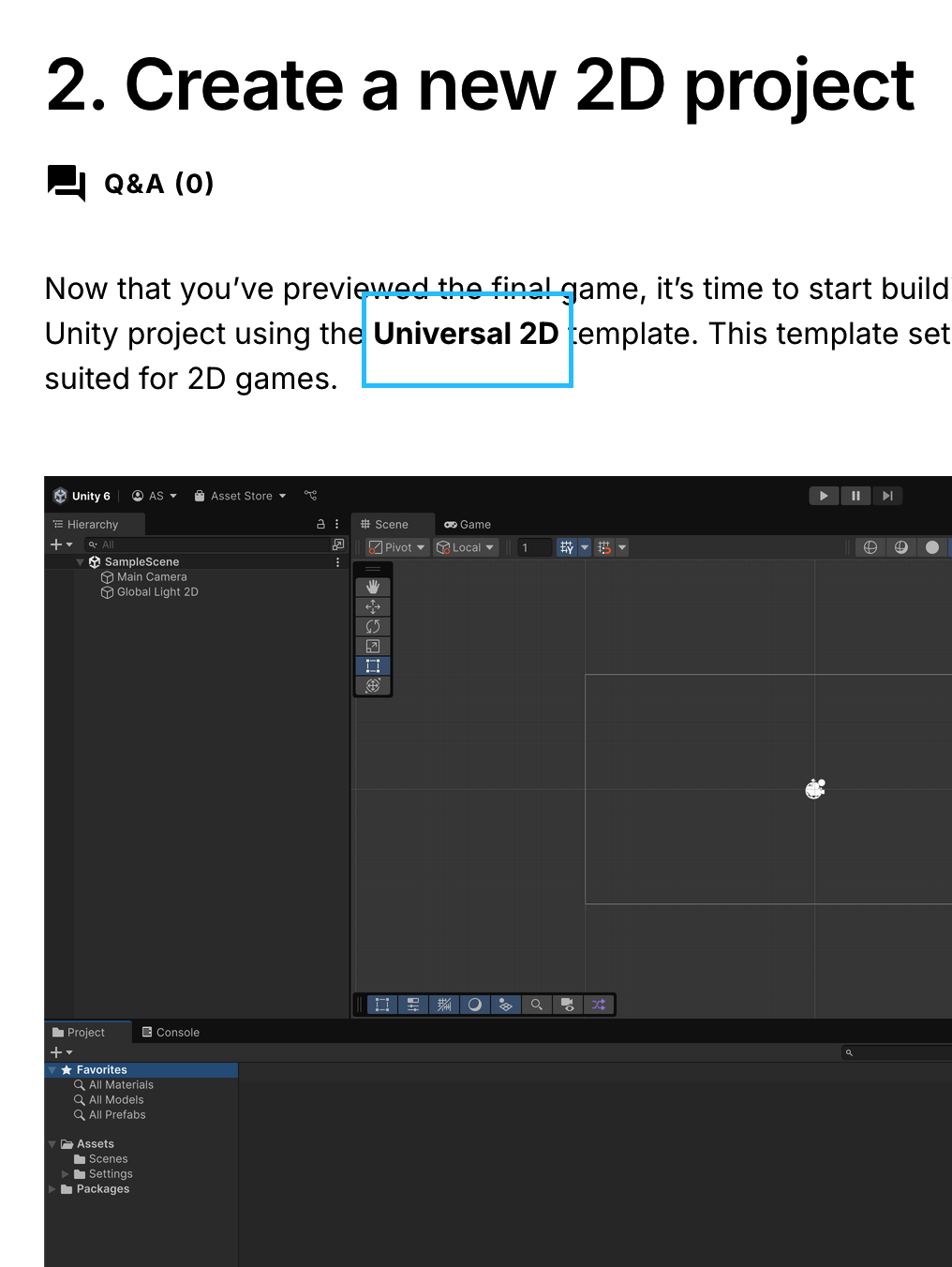The image size is (952, 1267).
Task: Select the Rotate tool
Action: pyautogui.click(x=373, y=626)
